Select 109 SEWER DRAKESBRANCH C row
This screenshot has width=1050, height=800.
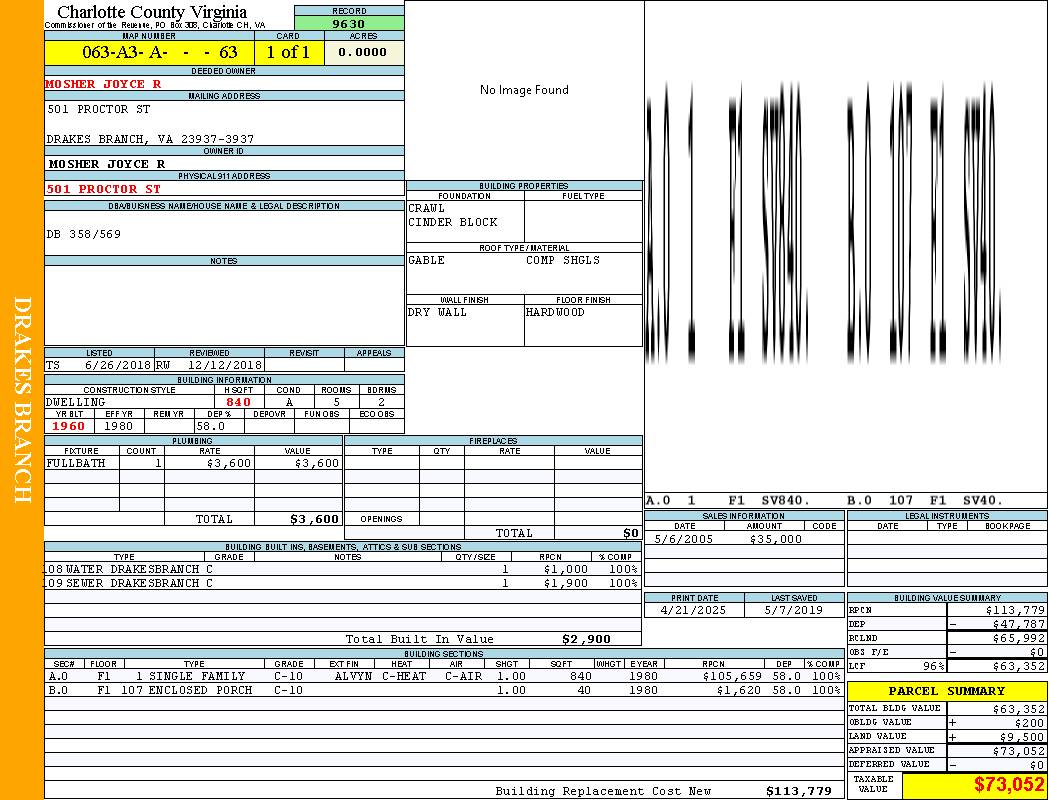coord(343,583)
